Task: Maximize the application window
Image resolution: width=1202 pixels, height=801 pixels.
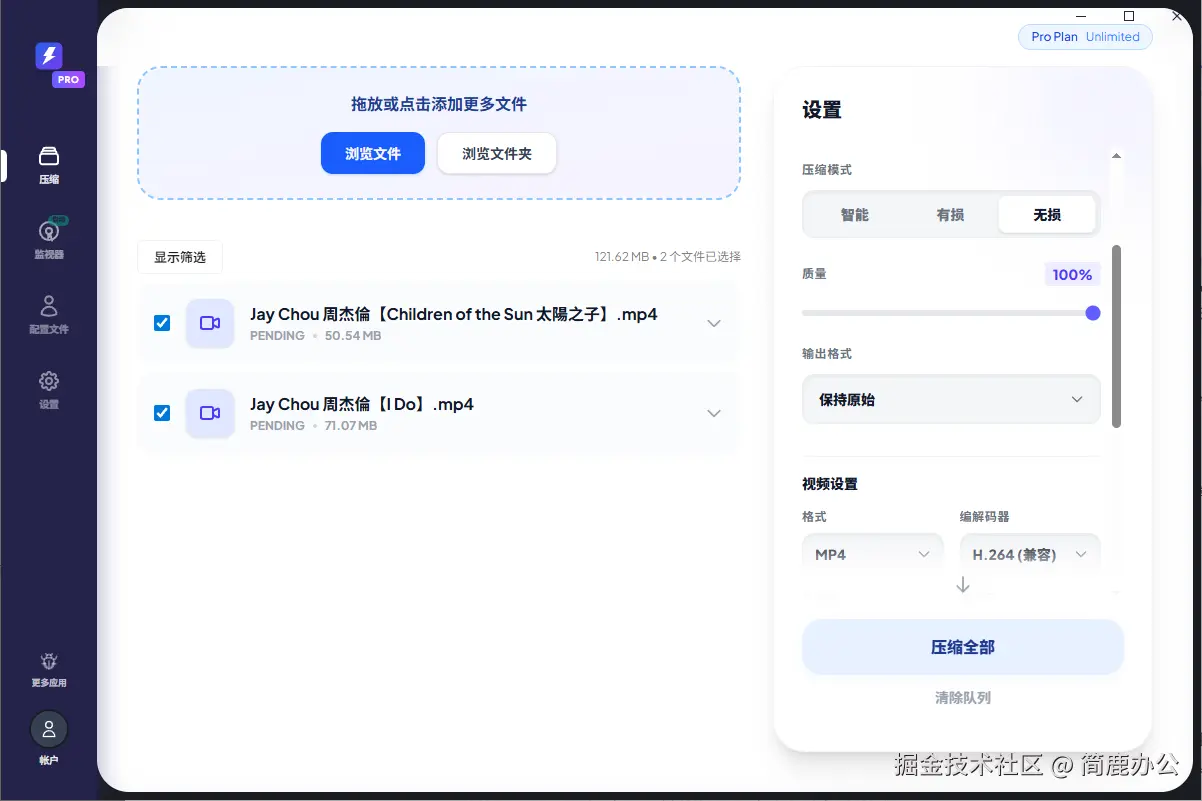Action: point(1129,15)
